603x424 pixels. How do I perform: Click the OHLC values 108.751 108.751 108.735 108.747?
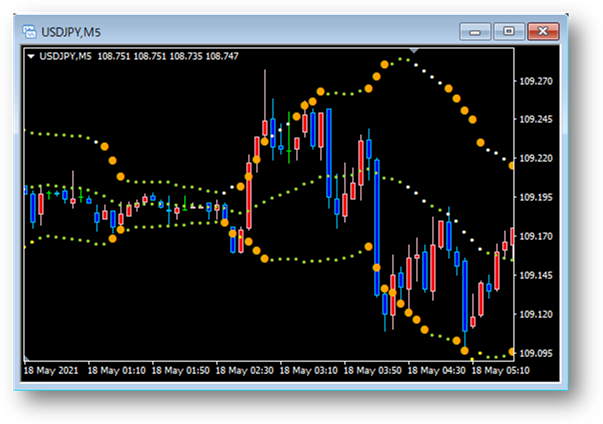click(x=168, y=57)
